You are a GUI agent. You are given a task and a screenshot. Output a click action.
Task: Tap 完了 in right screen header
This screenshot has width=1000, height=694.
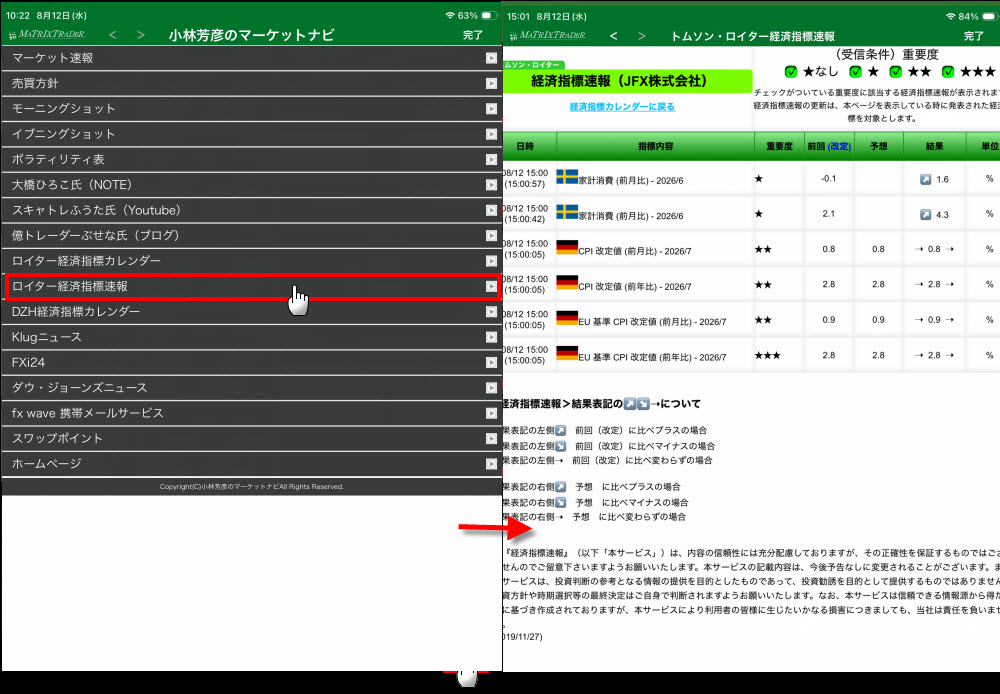coord(973,36)
